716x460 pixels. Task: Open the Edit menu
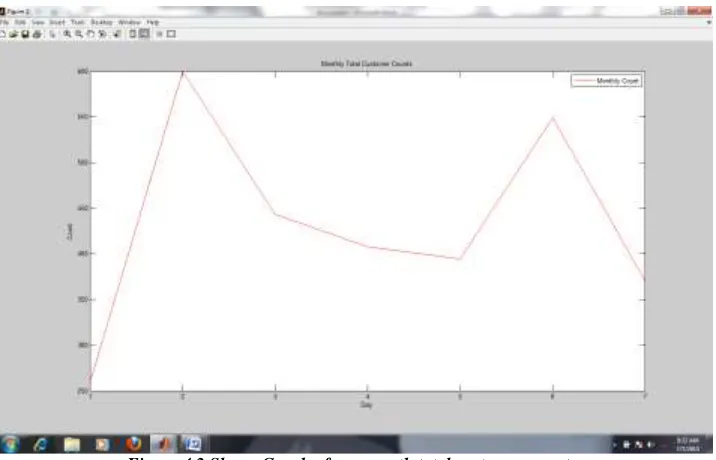coord(20,22)
